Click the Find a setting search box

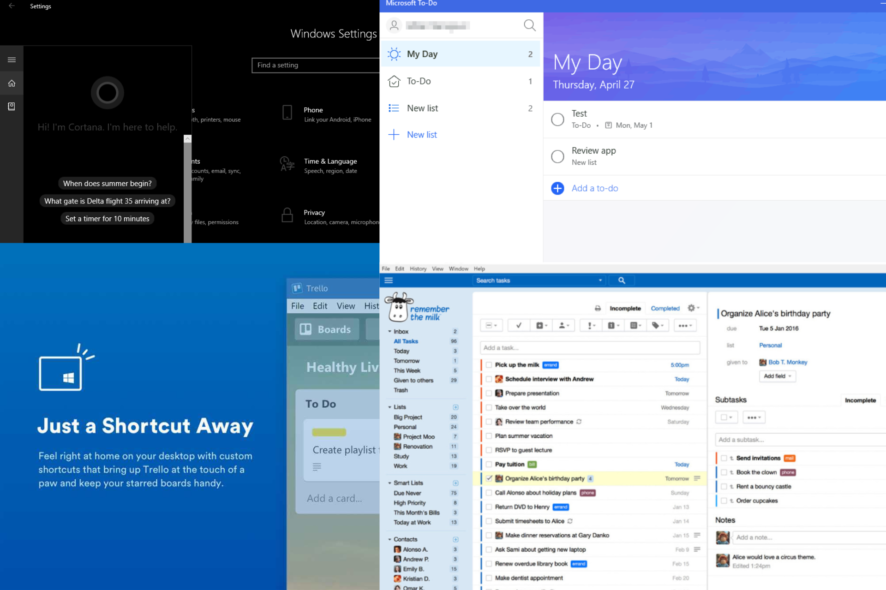(315, 66)
